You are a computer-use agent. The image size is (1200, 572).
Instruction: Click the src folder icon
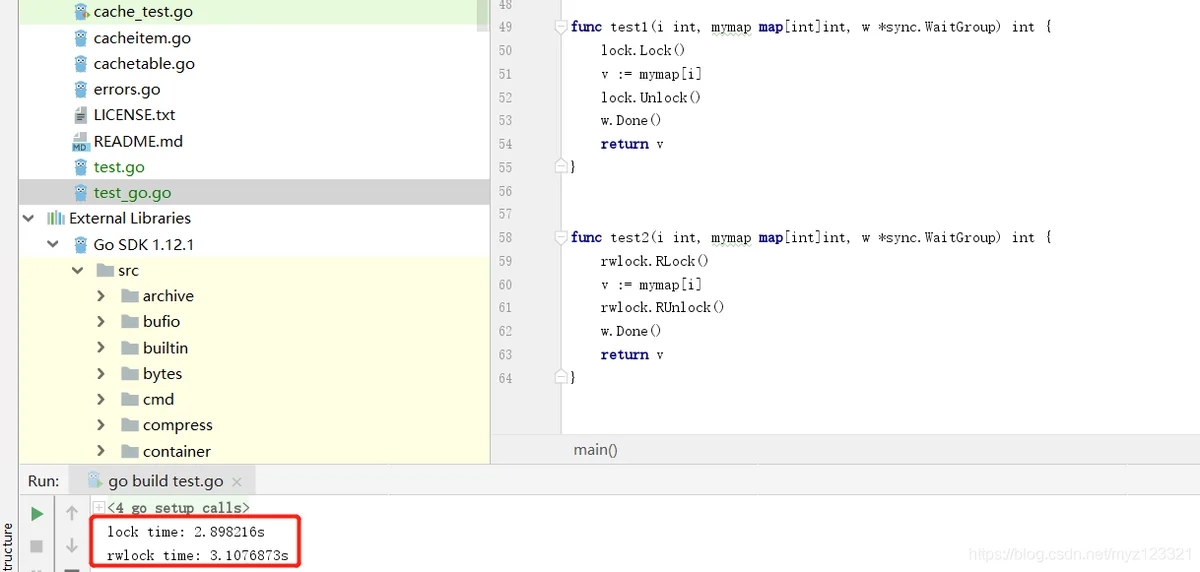pyautogui.click(x=105, y=270)
